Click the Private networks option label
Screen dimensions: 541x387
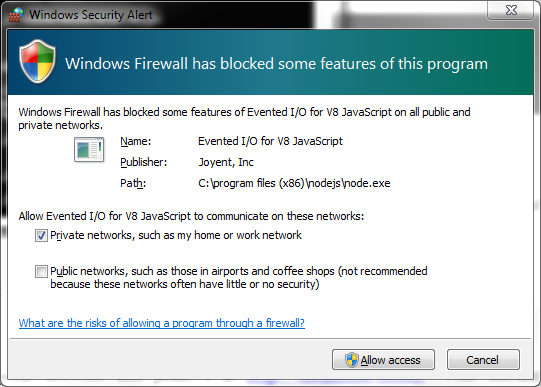176,235
